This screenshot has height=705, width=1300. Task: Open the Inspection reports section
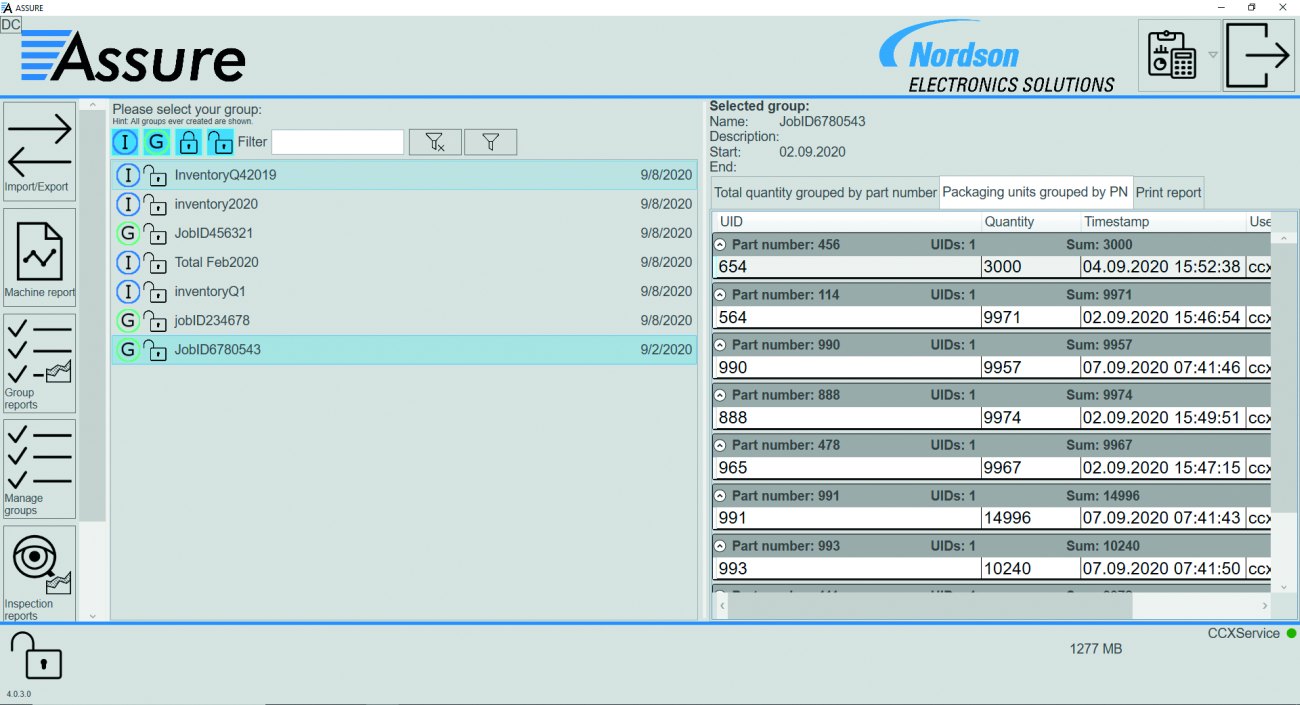pyautogui.click(x=40, y=574)
